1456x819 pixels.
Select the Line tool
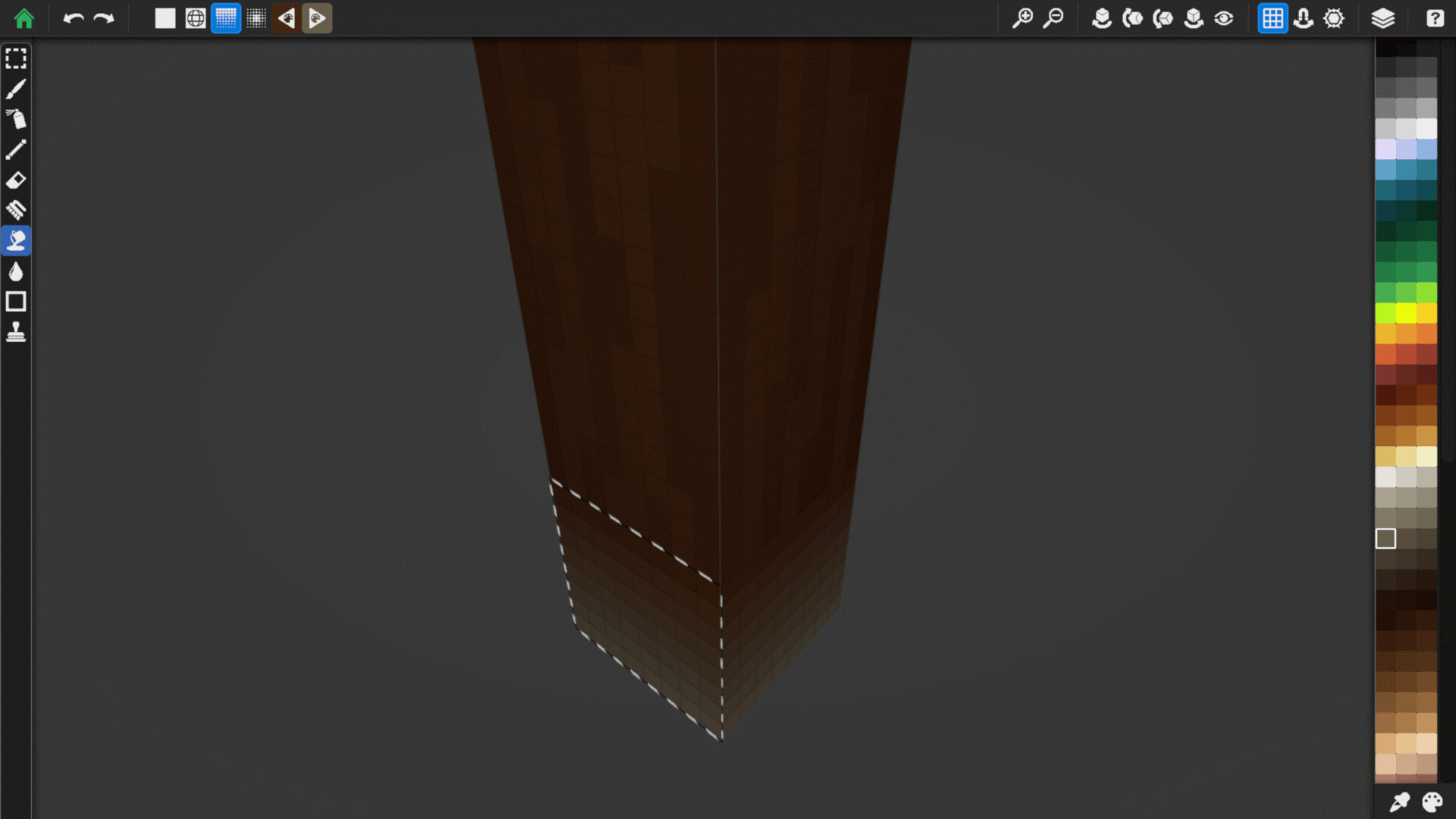(x=16, y=149)
